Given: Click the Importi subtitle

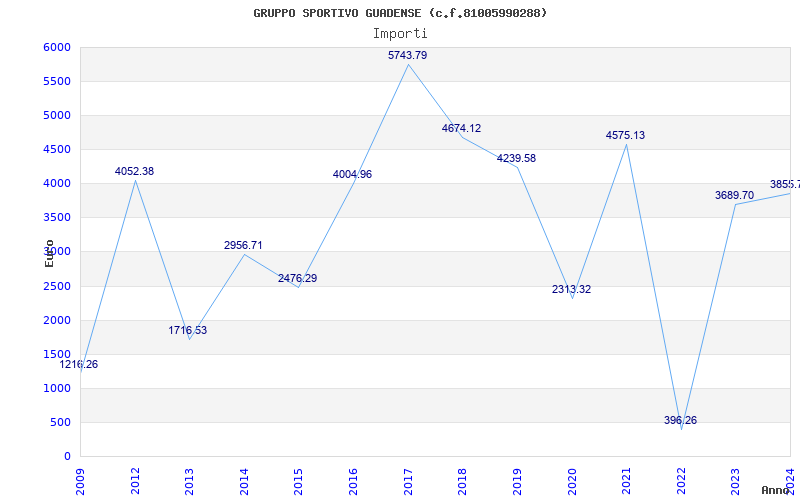Looking at the screenshot, I should coord(400,34).
